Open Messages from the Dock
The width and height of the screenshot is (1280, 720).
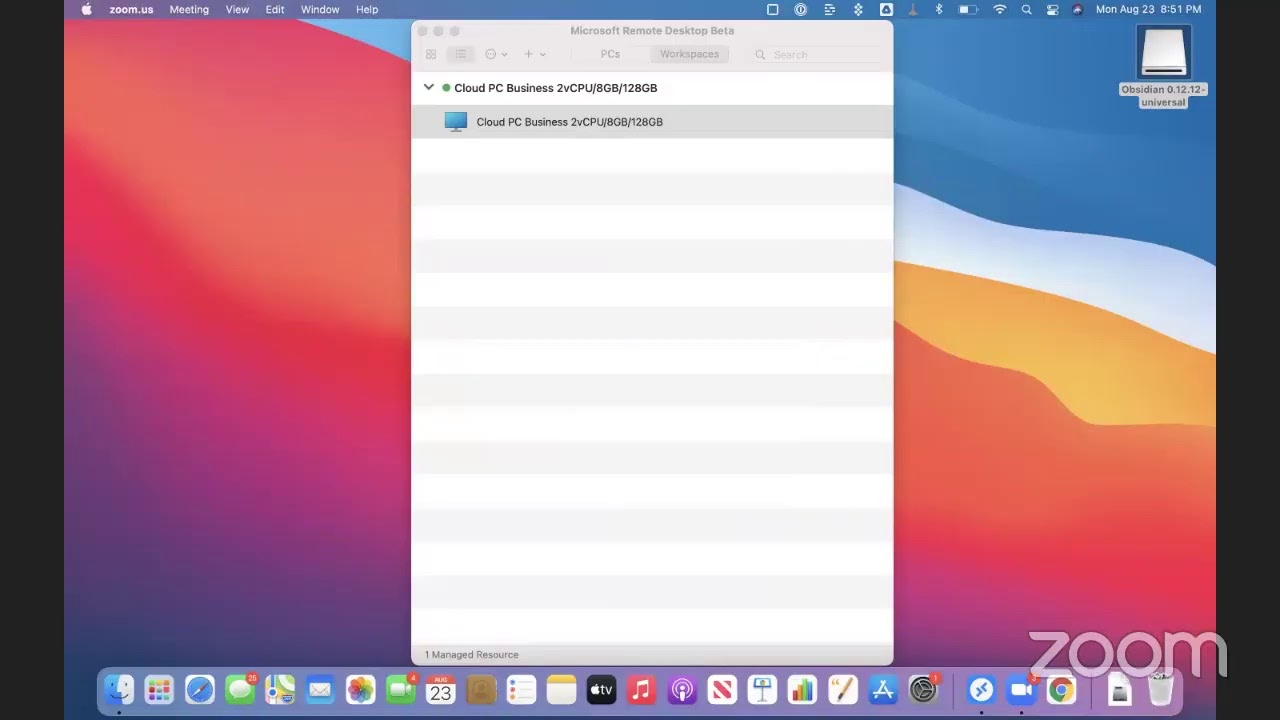pyautogui.click(x=240, y=690)
